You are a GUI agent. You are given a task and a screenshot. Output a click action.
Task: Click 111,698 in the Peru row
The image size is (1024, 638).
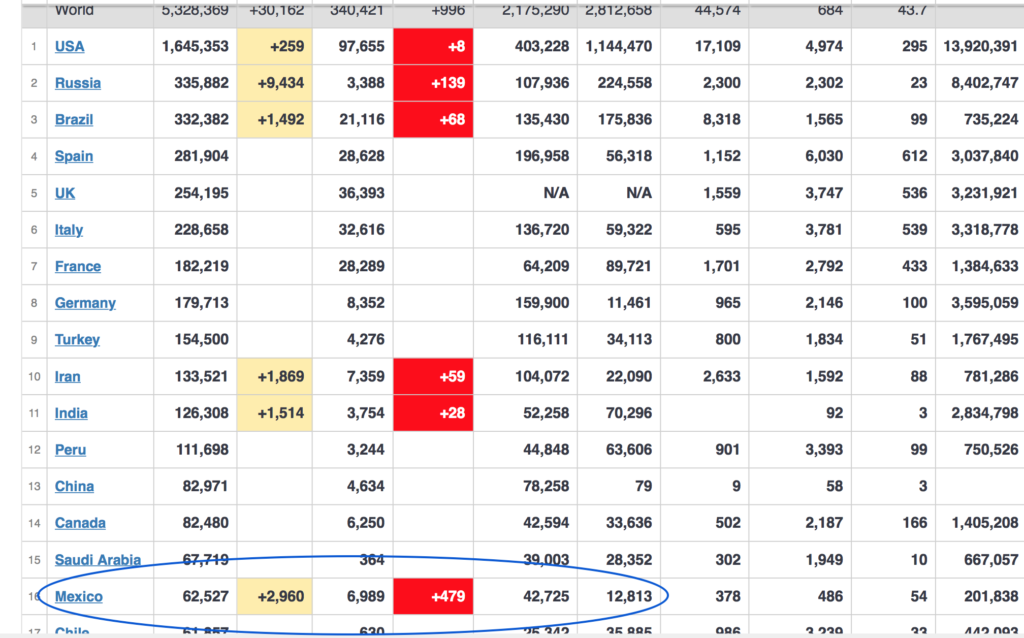tap(202, 450)
